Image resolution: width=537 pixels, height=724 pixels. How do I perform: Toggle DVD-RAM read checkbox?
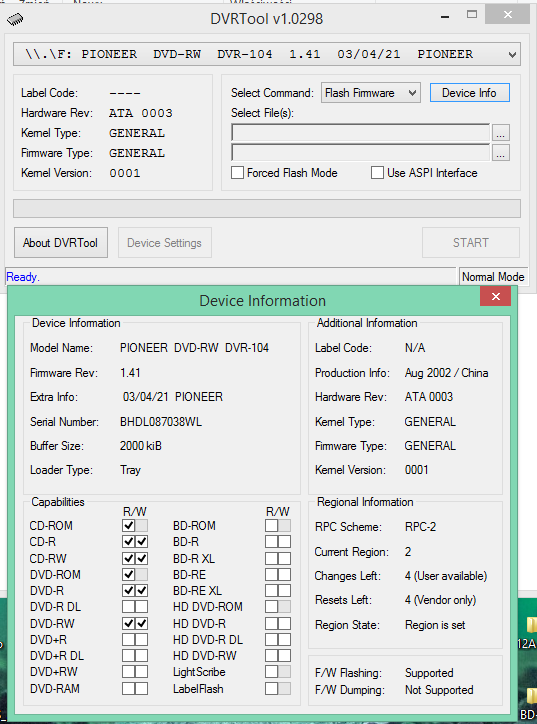128,689
